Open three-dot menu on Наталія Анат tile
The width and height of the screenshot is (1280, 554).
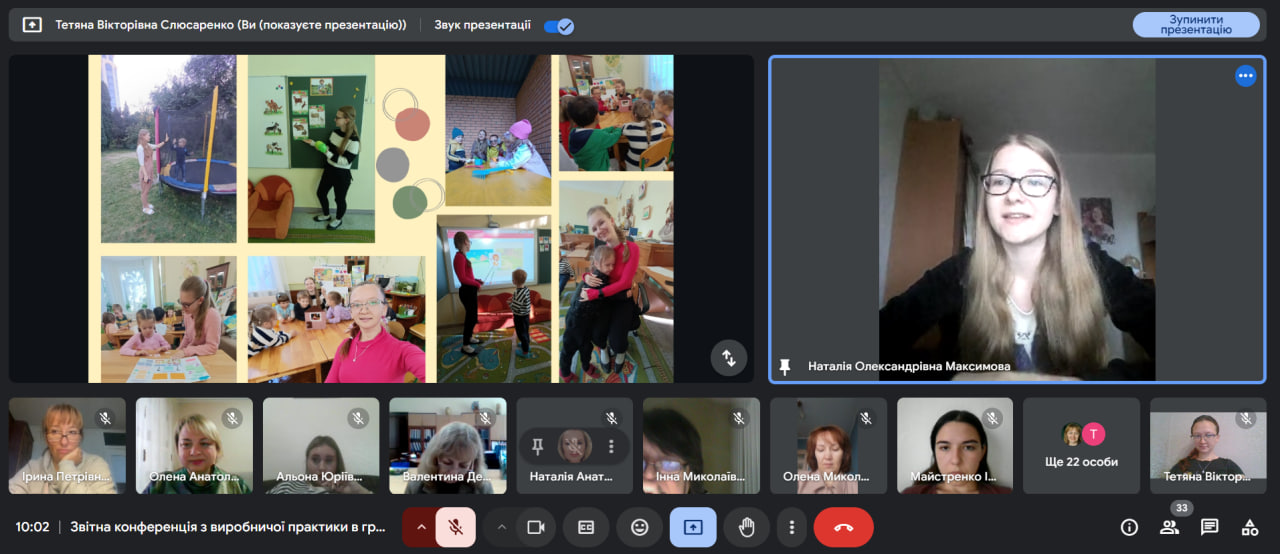point(611,446)
